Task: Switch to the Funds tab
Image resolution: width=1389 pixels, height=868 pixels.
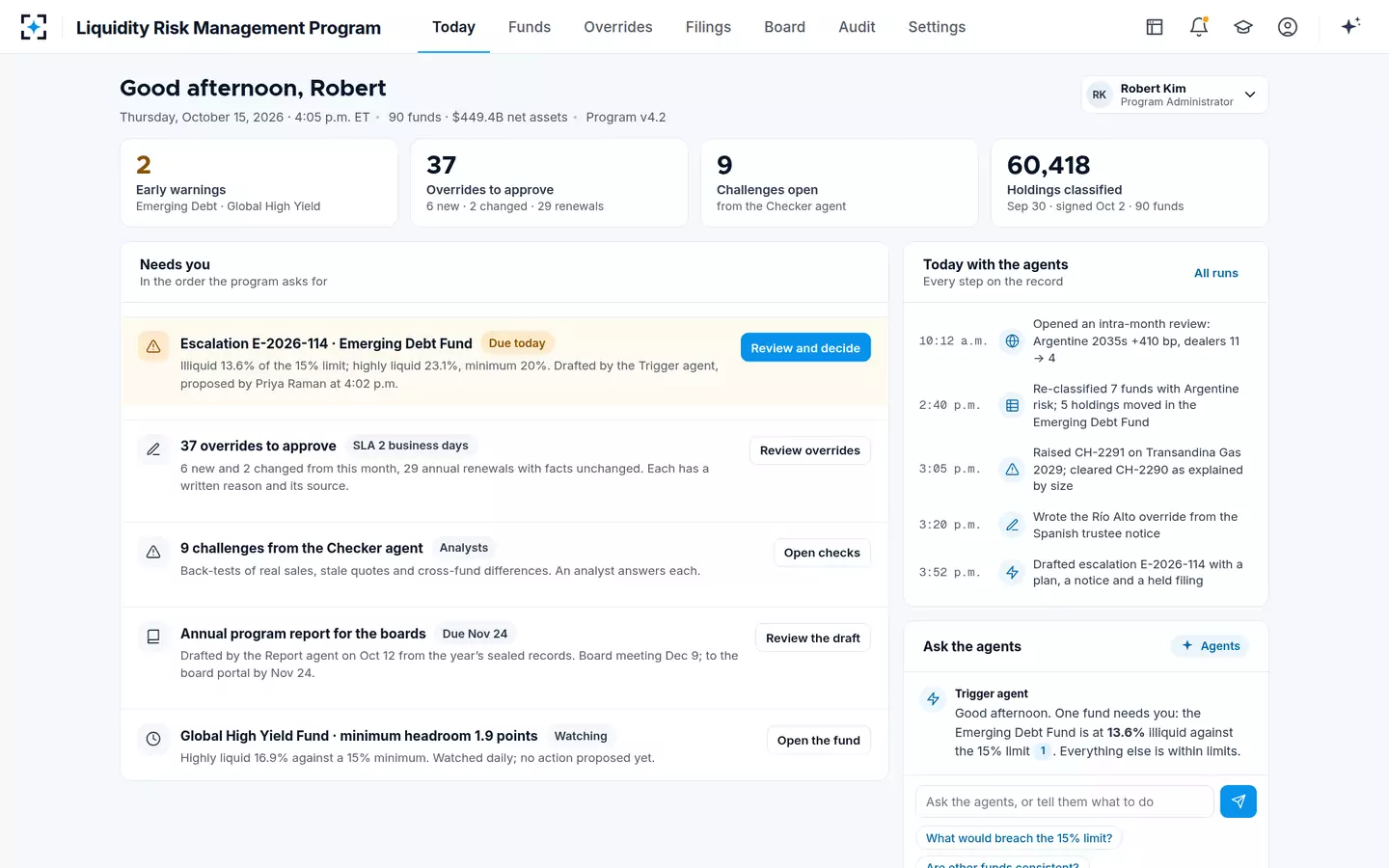Action: [530, 27]
